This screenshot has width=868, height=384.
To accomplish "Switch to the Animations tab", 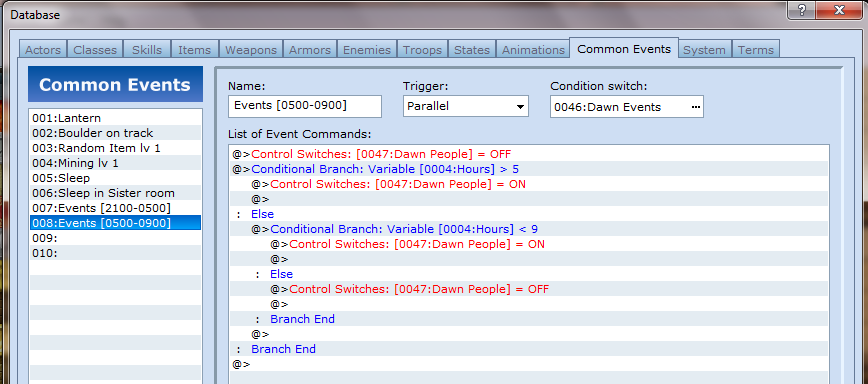I will (x=533, y=50).
